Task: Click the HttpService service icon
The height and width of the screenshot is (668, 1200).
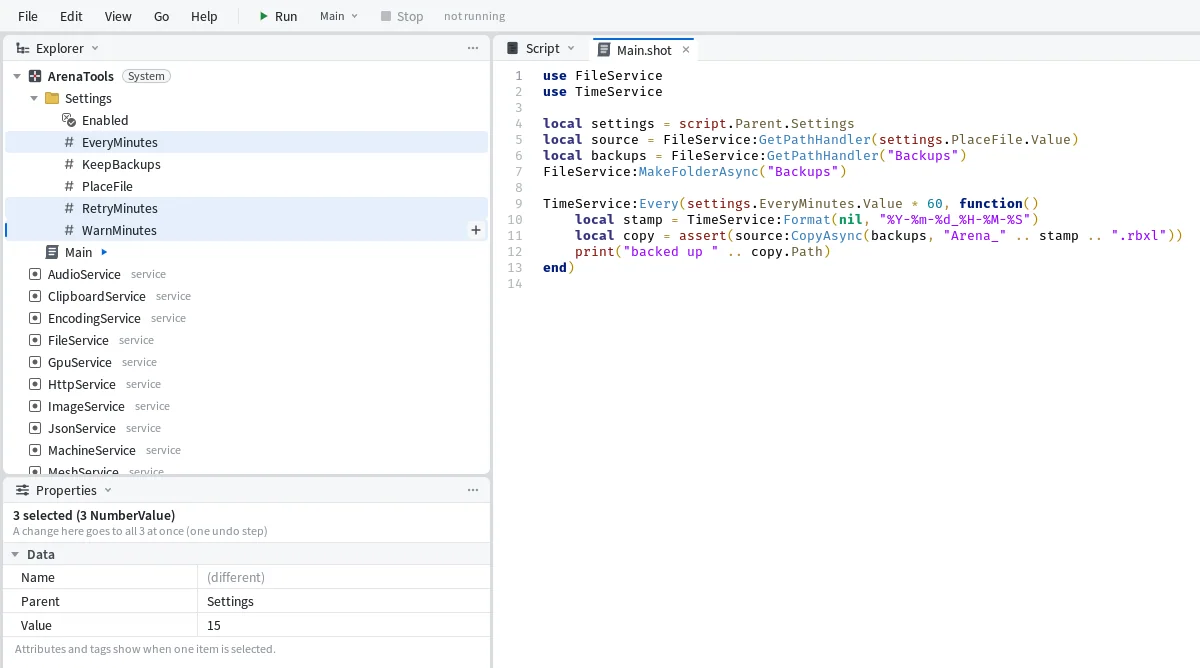Action: pos(35,384)
